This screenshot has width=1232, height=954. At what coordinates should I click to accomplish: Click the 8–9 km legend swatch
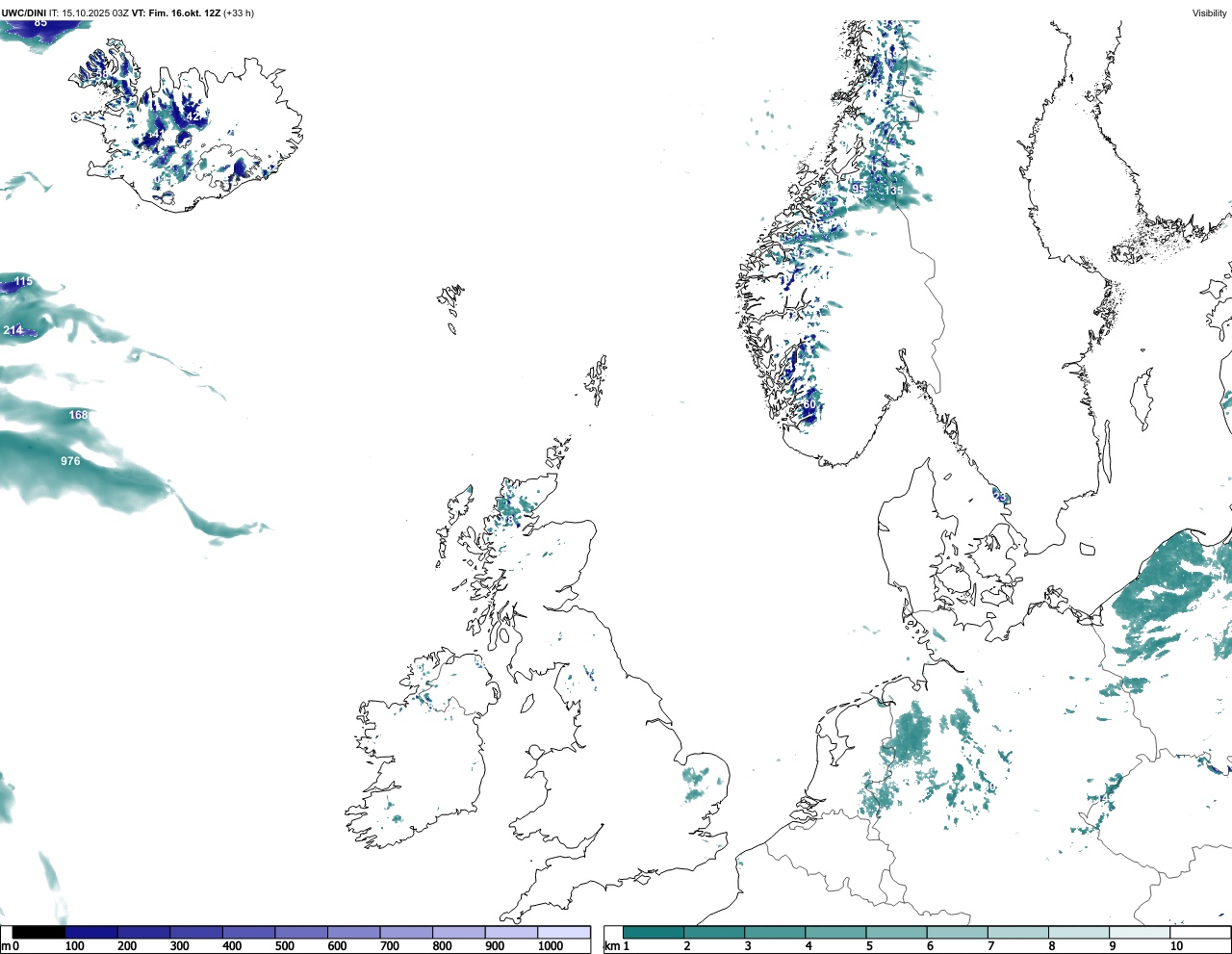click(x=1078, y=932)
